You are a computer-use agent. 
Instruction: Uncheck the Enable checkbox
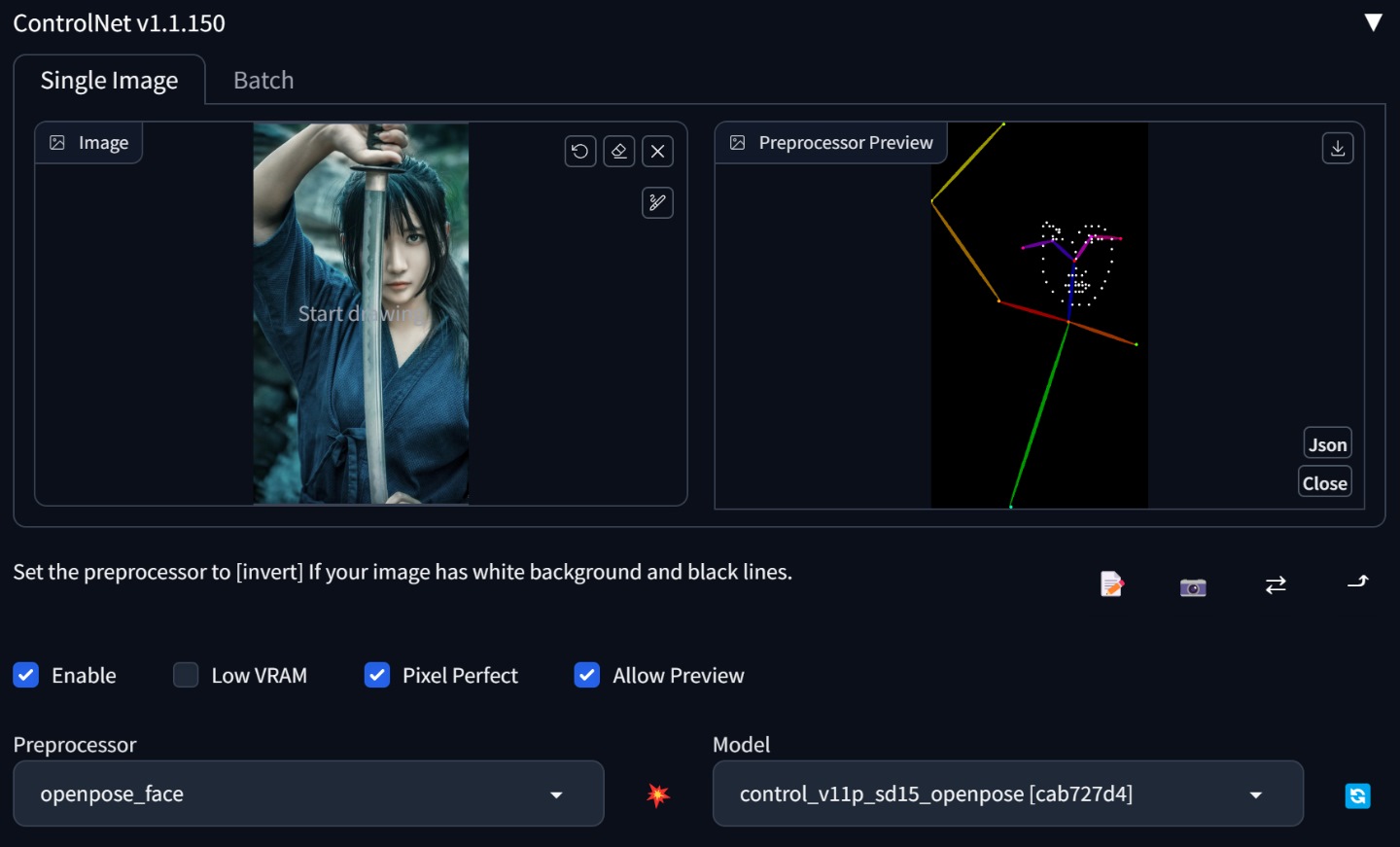point(26,675)
